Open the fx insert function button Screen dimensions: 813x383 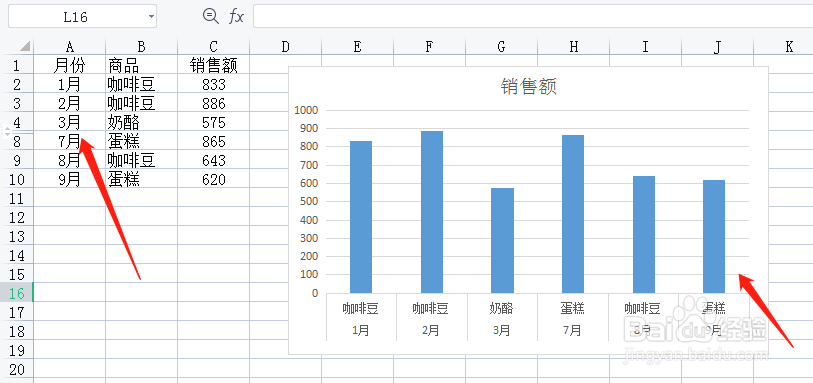236,17
